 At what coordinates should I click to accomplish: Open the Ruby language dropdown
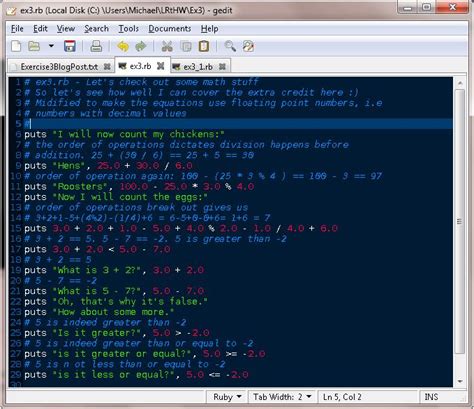pyautogui.click(x=227, y=397)
